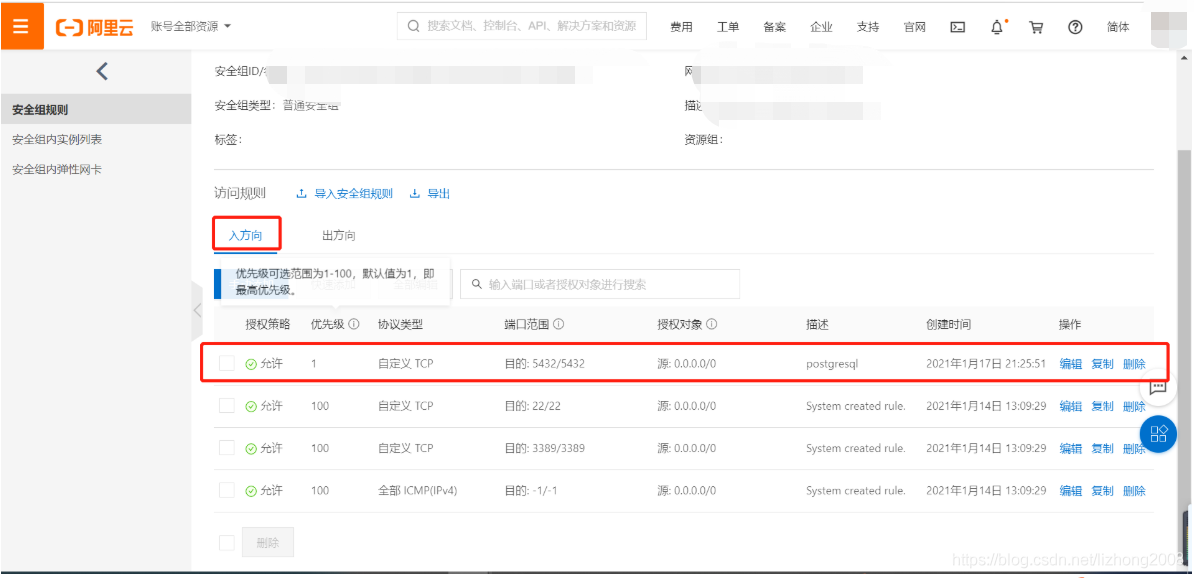Open the shopping cart icon
Image resolution: width=1194 pixels, height=578 pixels.
click(1036, 27)
